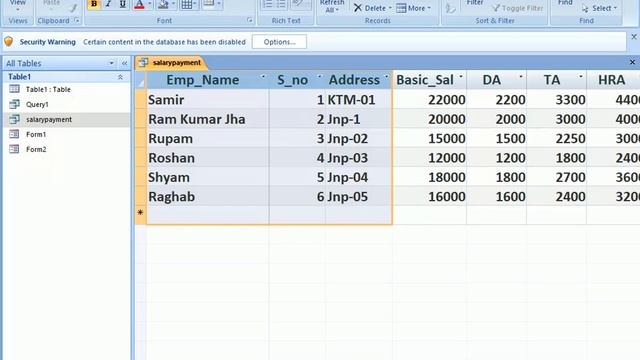This screenshot has height=360, width=640.
Task: Click the Toggle Filter button
Action: click(518, 8)
